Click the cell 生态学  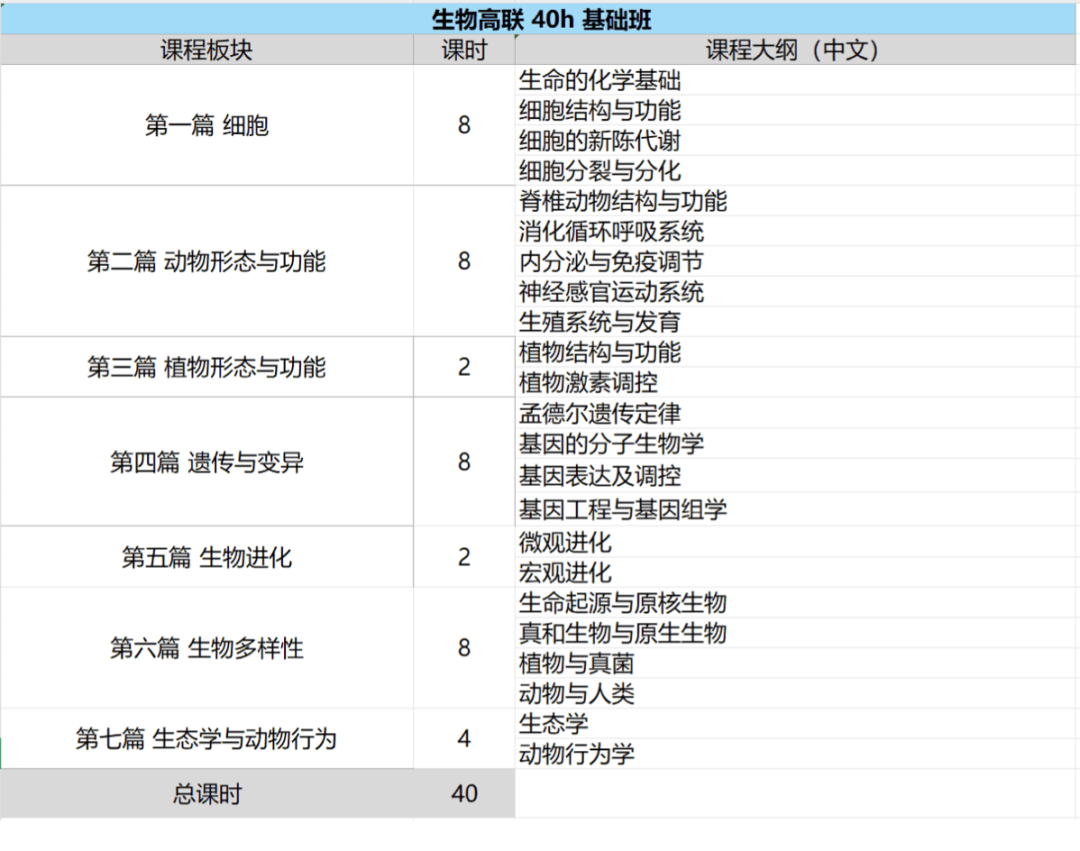pyautogui.click(x=795, y=724)
